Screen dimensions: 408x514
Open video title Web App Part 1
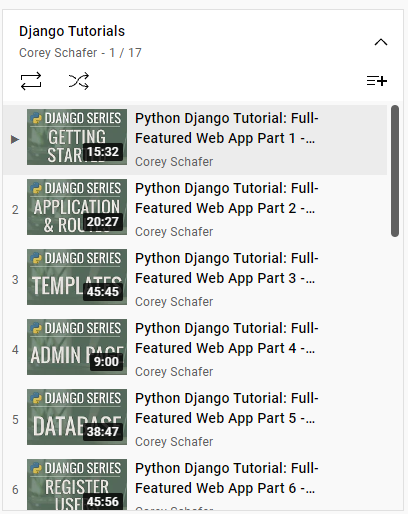coord(227,128)
